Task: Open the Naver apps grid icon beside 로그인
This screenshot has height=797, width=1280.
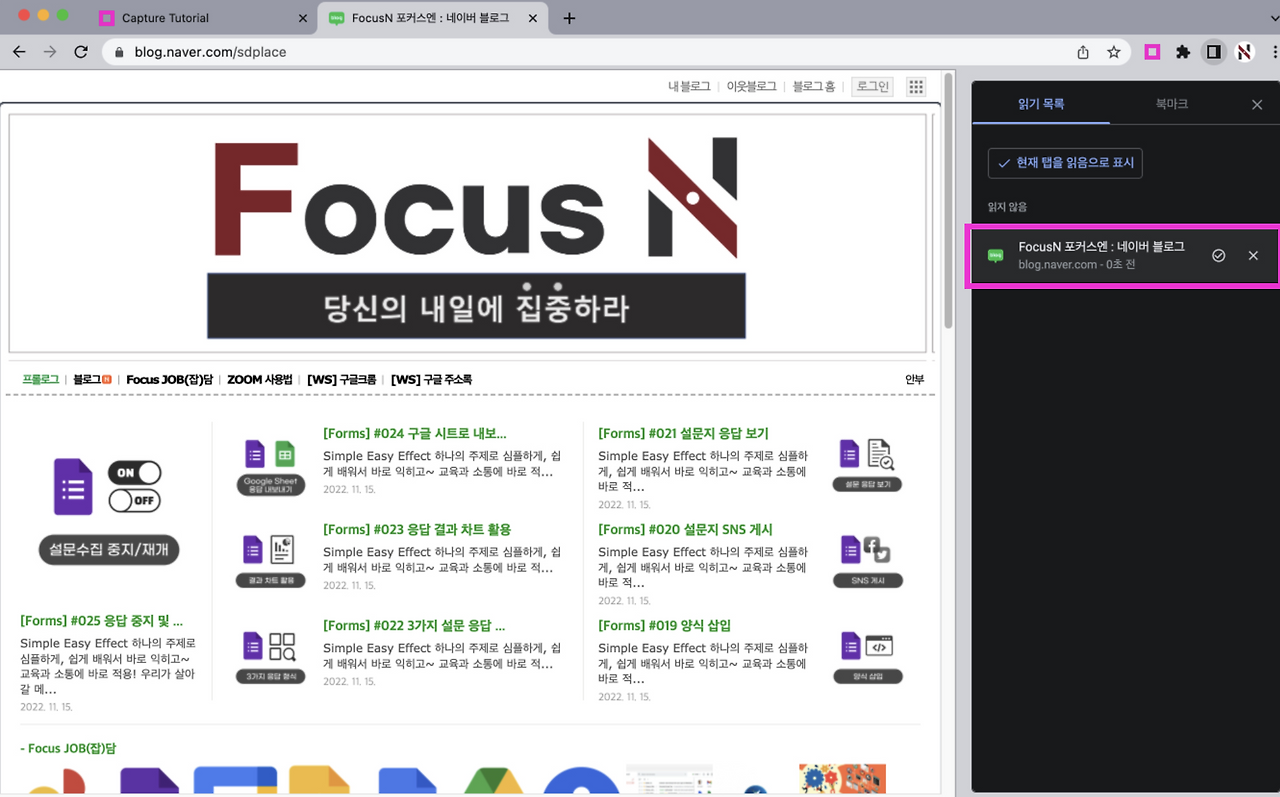Action: 915,86
